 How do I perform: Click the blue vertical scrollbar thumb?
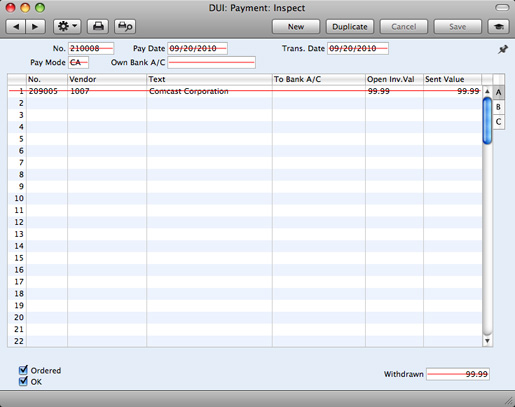click(487, 121)
